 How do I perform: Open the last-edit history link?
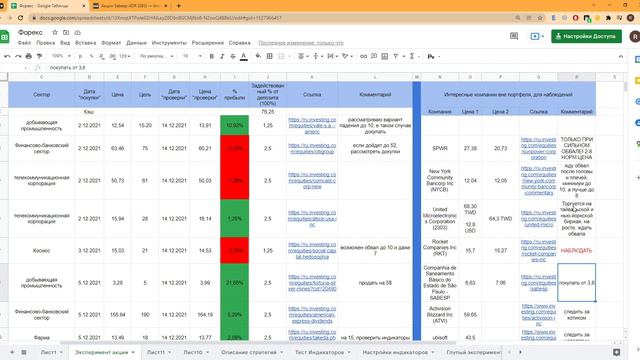301,43
